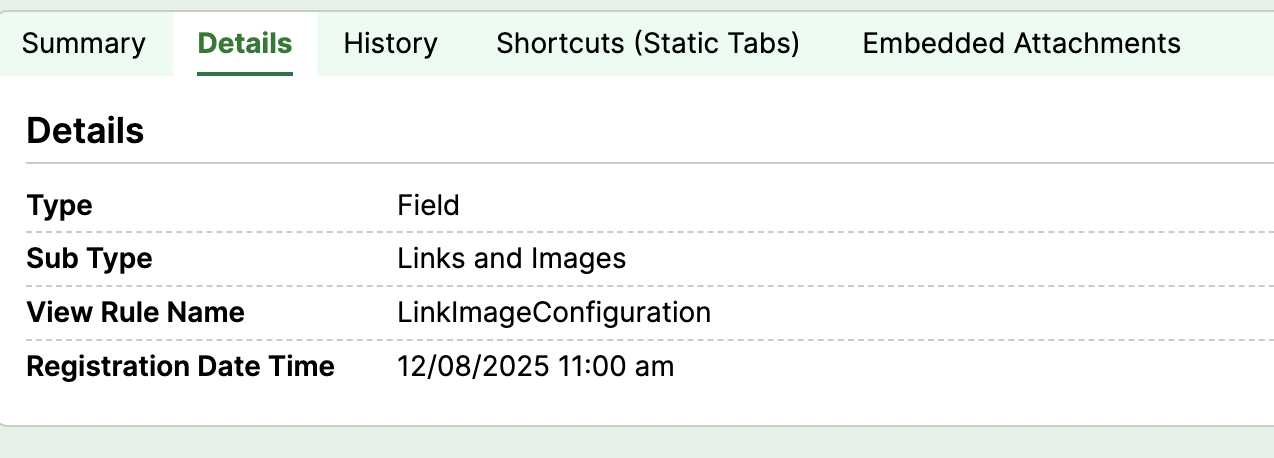Click green underline beneath active Details tab
Image resolution: width=1274 pixels, height=458 pixels.
[x=245, y=73]
